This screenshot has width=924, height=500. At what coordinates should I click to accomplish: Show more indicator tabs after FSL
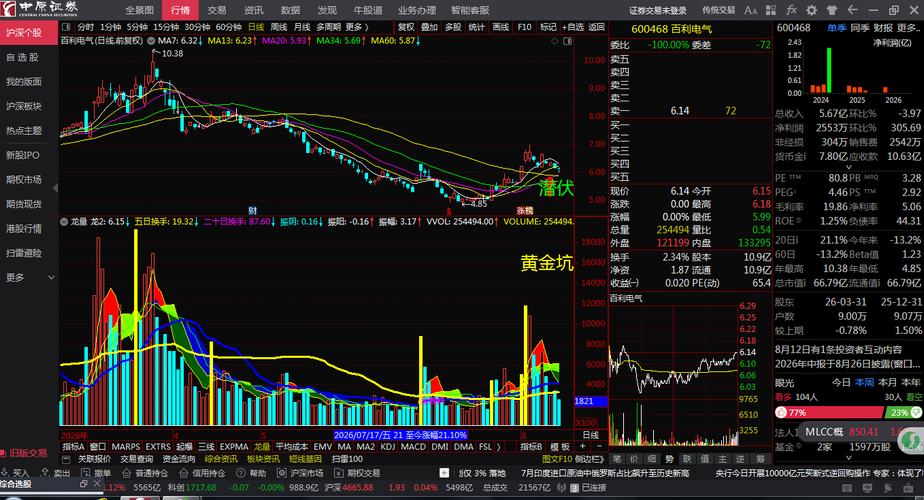click(499, 447)
